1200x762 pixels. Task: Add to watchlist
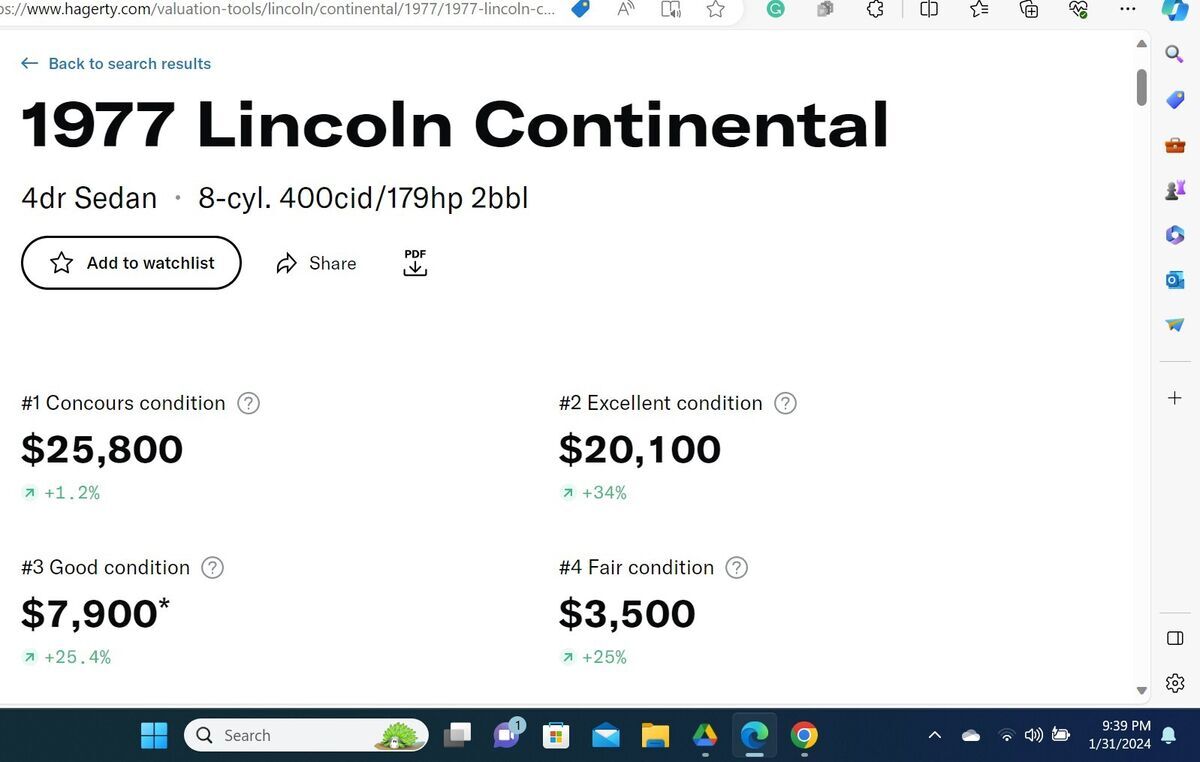(x=131, y=263)
